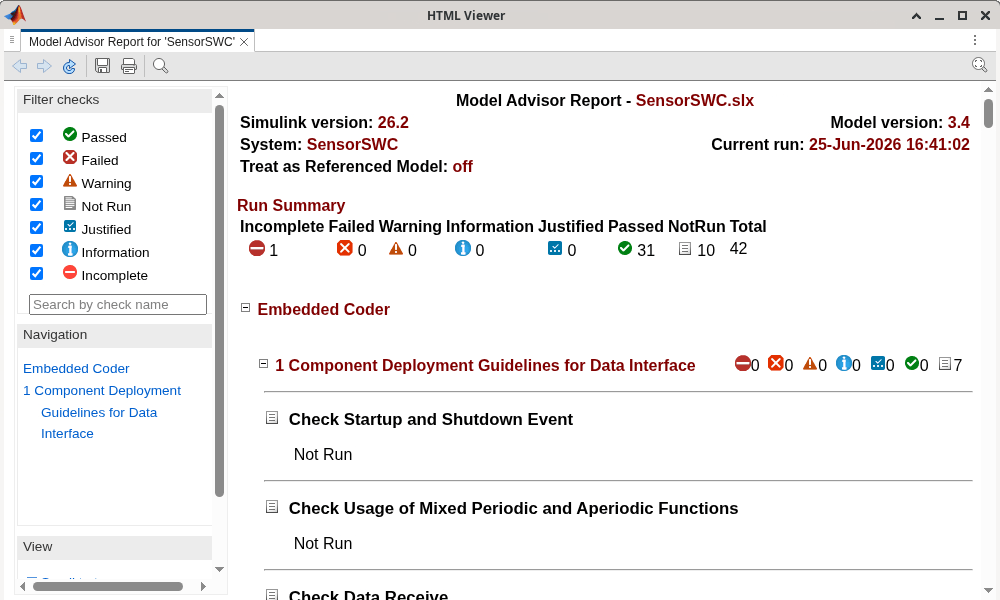1000x600 pixels.
Task: Click the Navigation panel header
Action: point(115,335)
